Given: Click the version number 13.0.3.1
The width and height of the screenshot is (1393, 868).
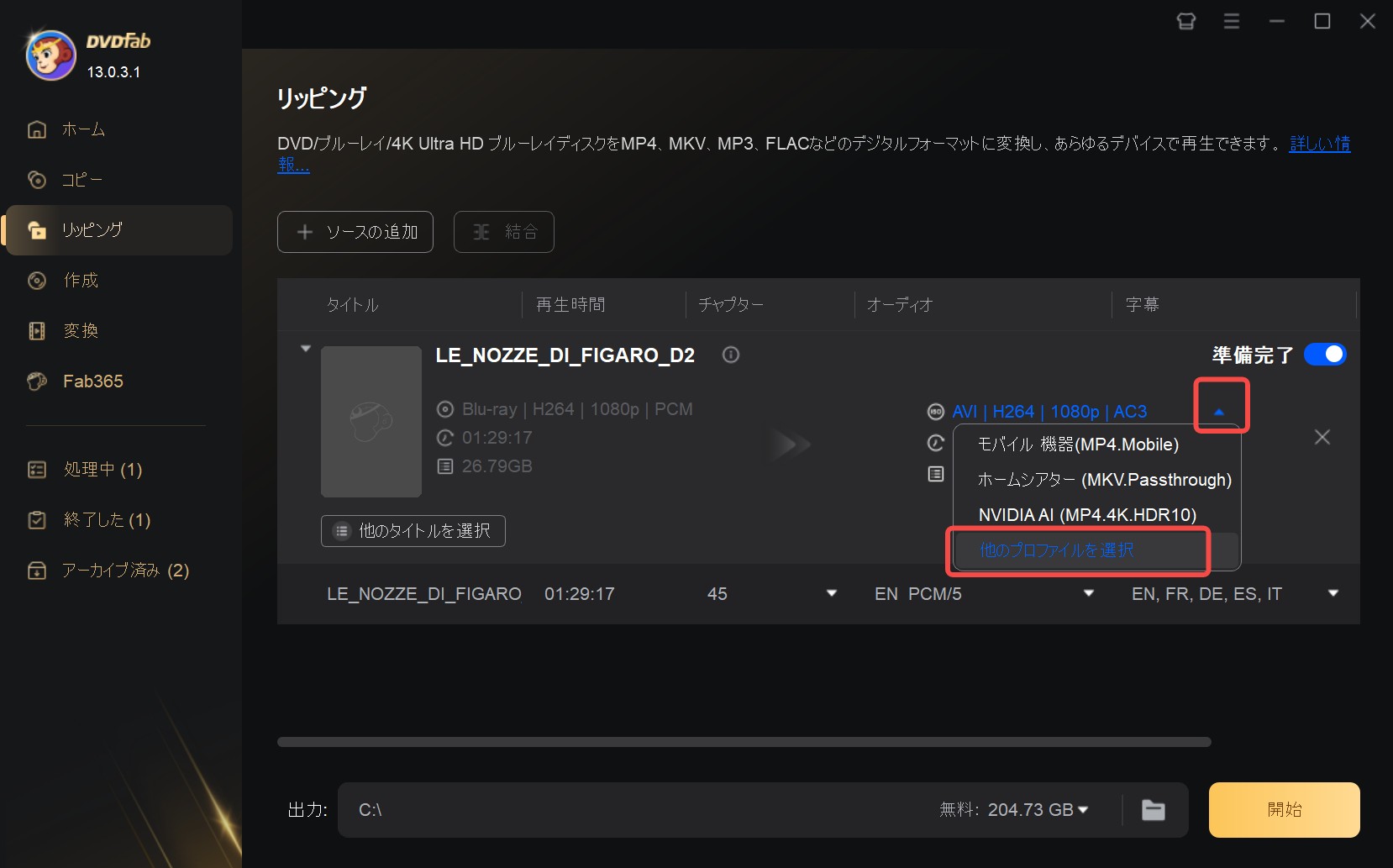Looking at the screenshot, I should (x=114, y=72).
